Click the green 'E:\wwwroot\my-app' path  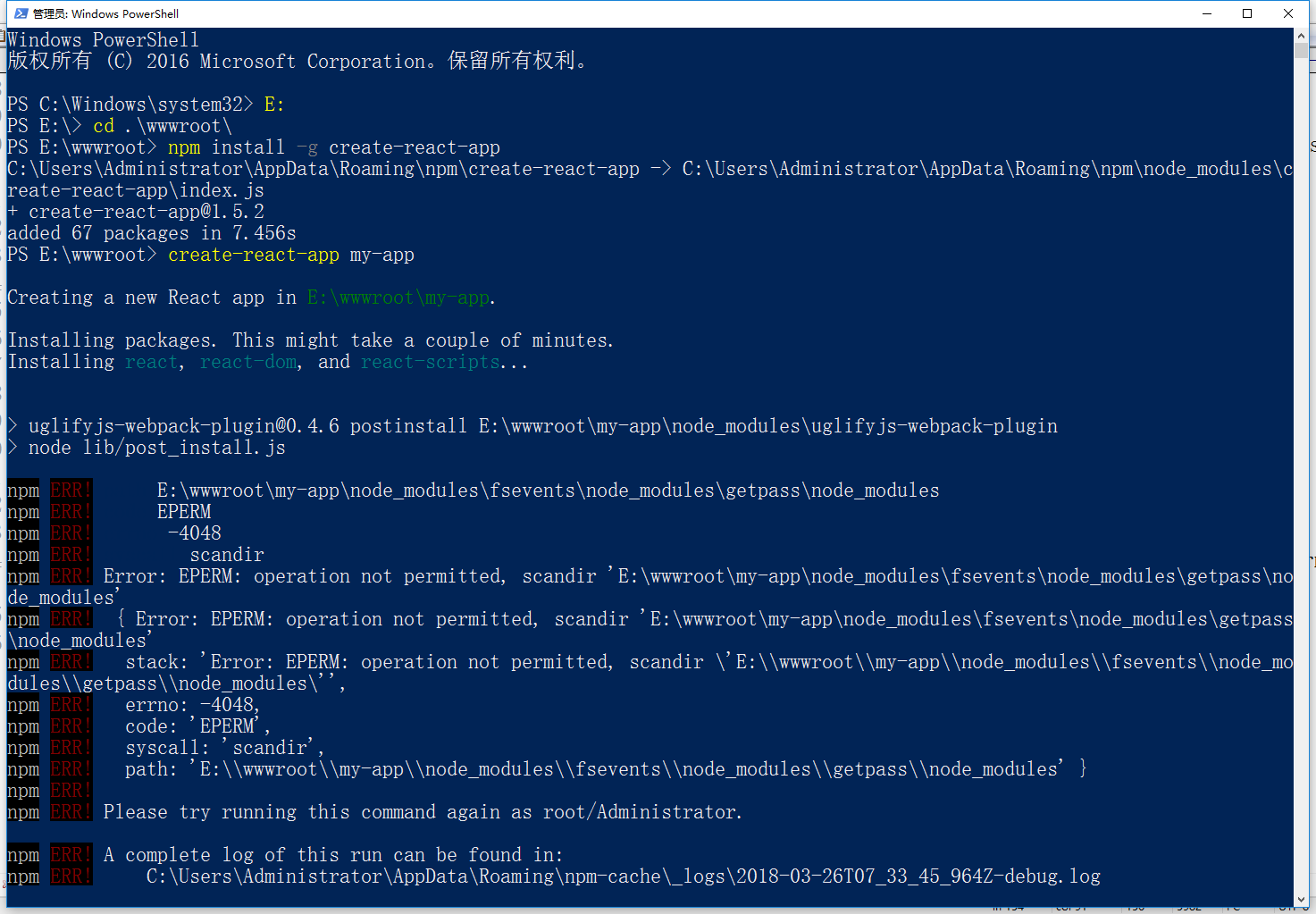coord(398,298)
